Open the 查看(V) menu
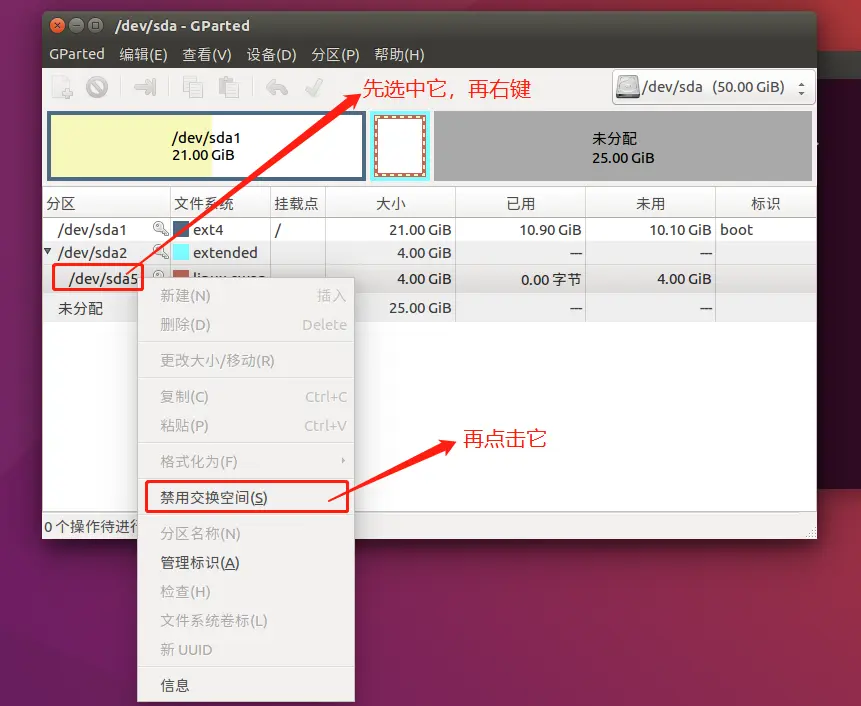This screenshot has width=861, height=706. [x=207, y=54]
